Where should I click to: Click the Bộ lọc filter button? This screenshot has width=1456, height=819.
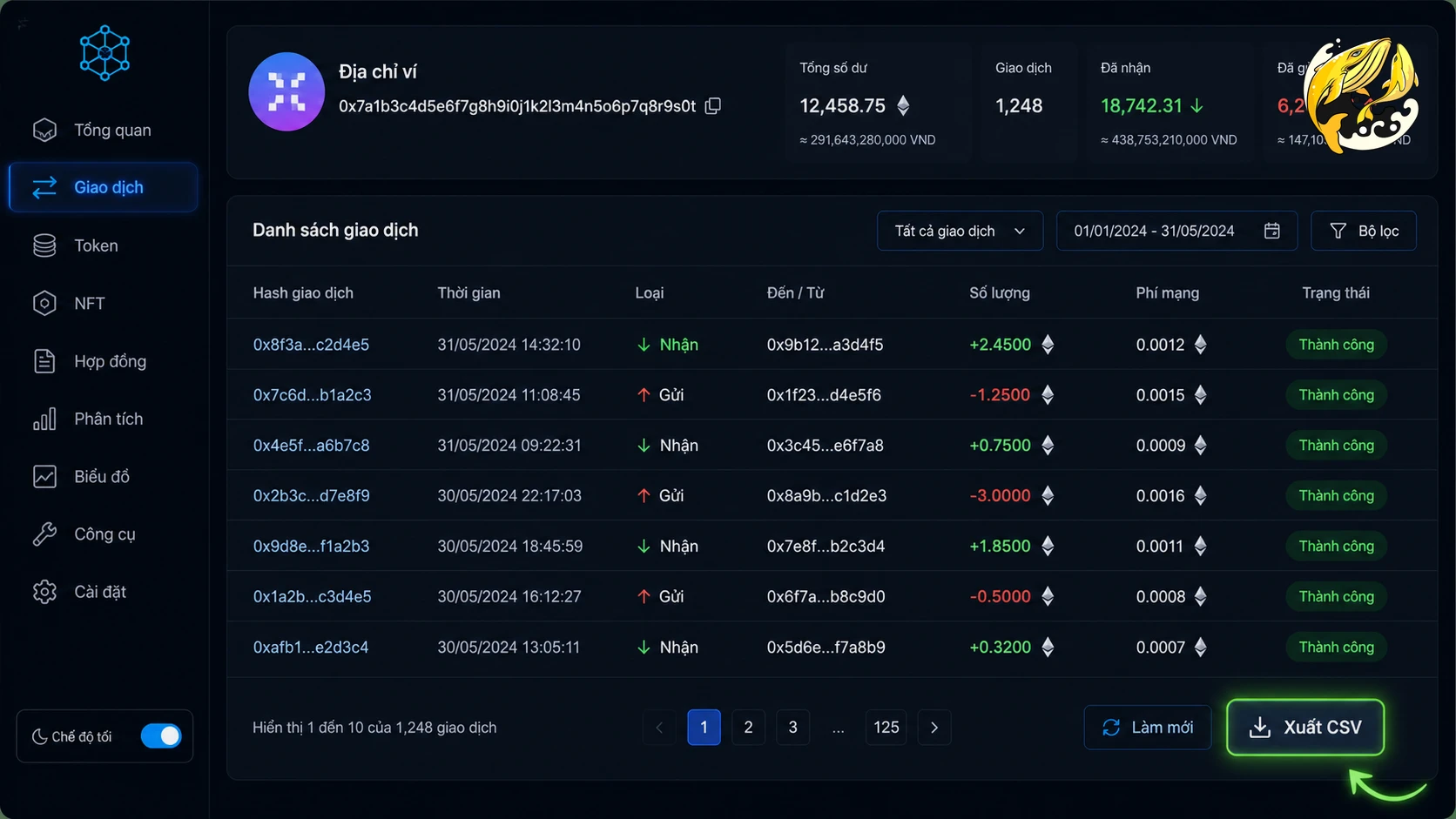(1364, 231)
